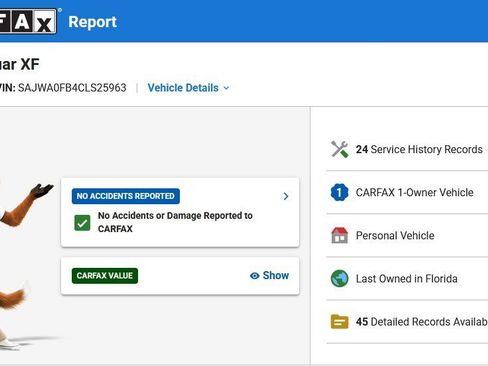
Task: Click the house Personal Vehicle icon
Action: click(x=339, y=235)
